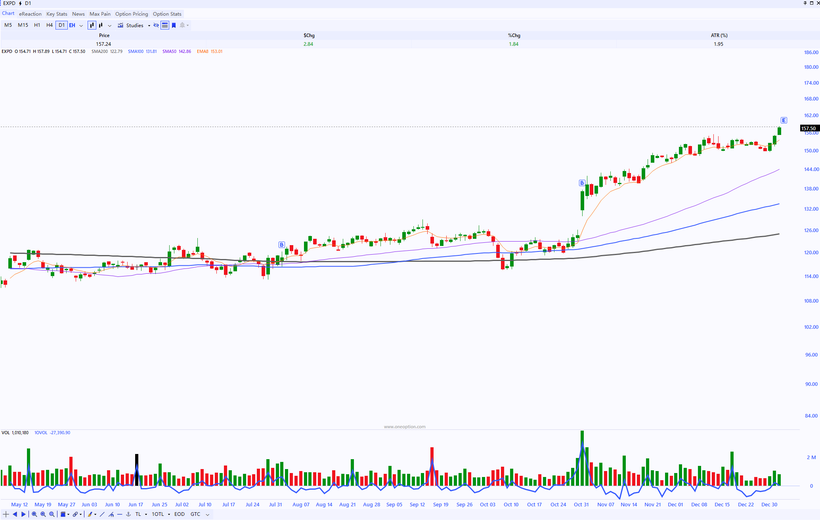The width and height of the screenshot is (820, 520).
Task: Click the scroll left arrow
Action: pyautogui.click(x=15, y=514)
